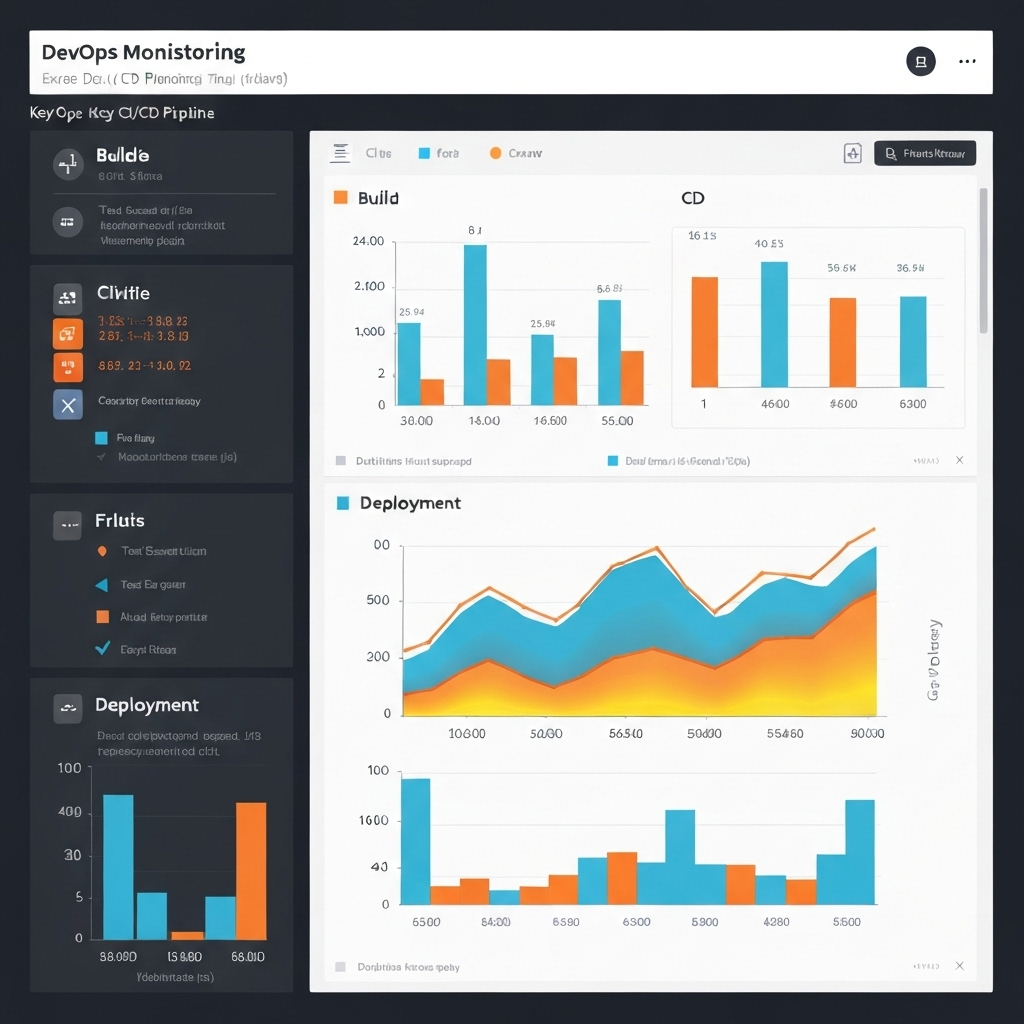Click the second orange icon above the blue X
The image size is (1024, 1024).
66,366
